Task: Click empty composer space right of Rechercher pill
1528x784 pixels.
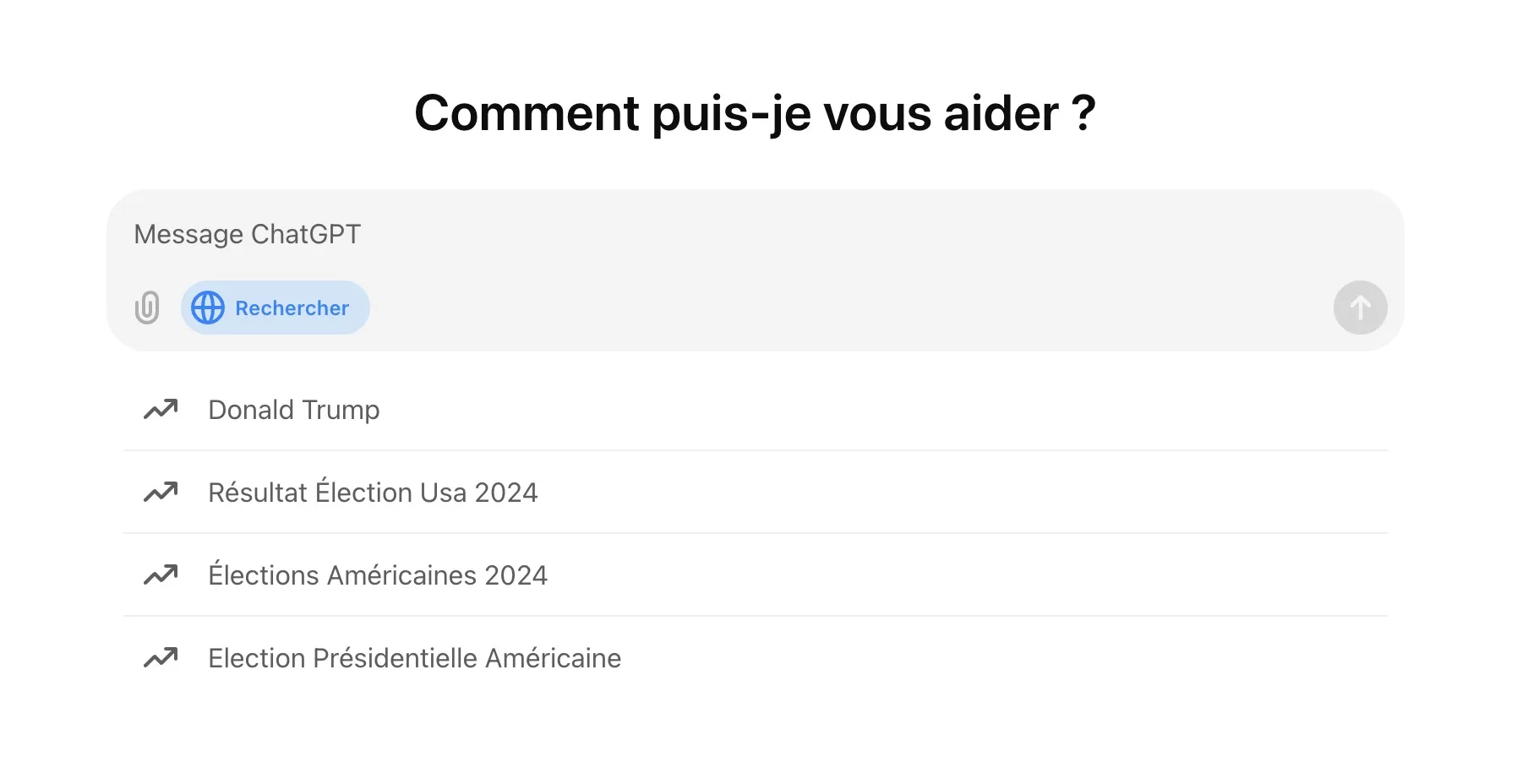Action: click(x=845, y=308)
